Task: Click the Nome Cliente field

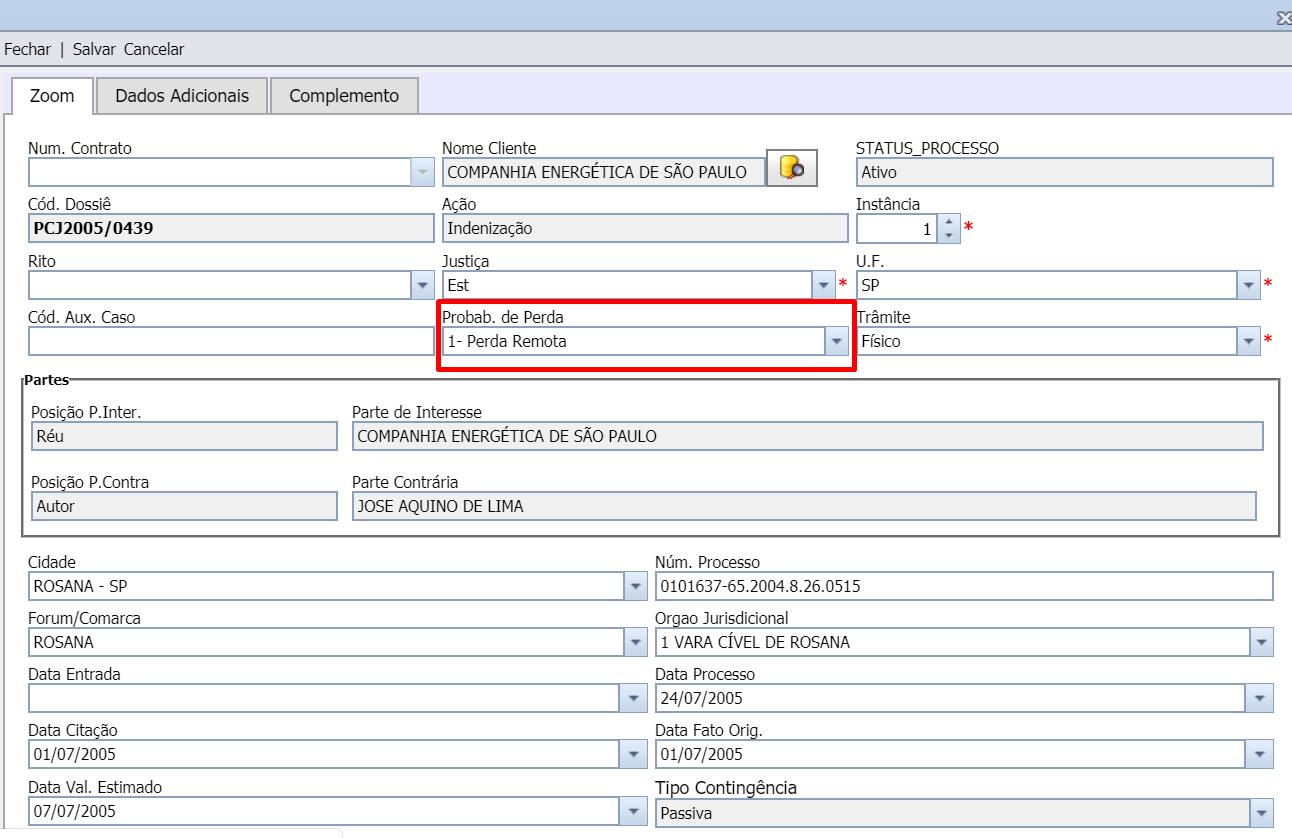Action: (x=603, y=172)
